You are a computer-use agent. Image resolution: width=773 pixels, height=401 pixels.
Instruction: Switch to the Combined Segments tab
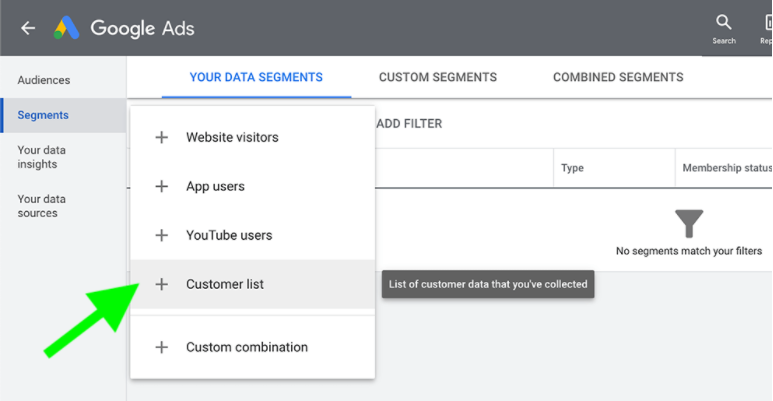(618, 77)
